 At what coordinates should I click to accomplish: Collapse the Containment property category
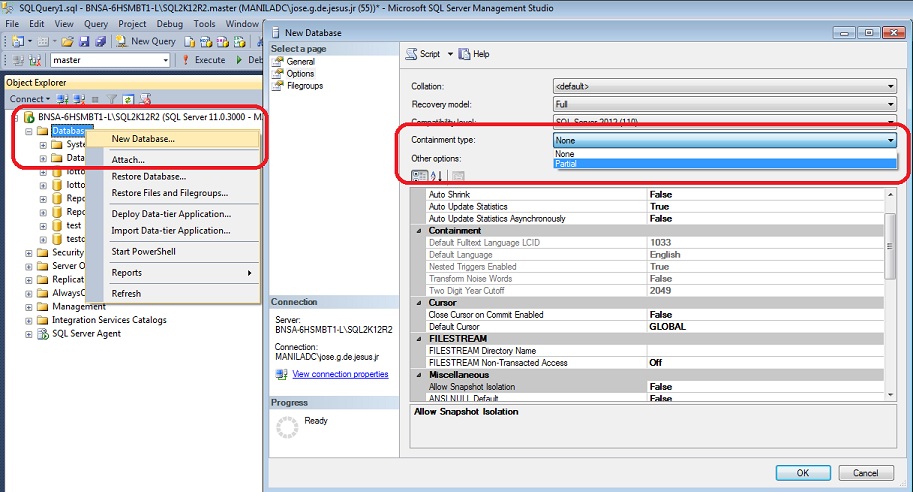click(x=419, y=231)
